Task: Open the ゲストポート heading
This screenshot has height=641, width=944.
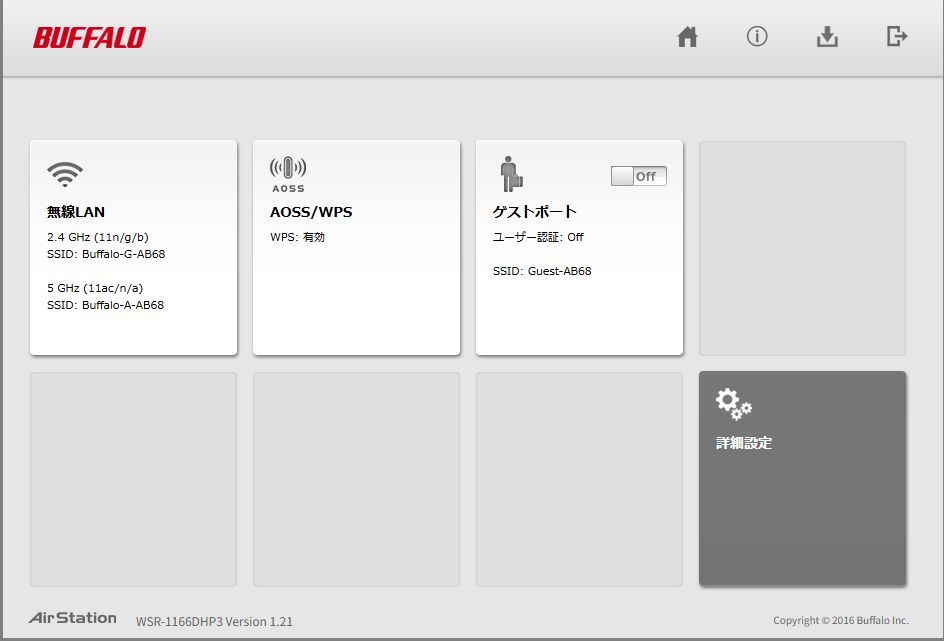Action: point(535,212)
